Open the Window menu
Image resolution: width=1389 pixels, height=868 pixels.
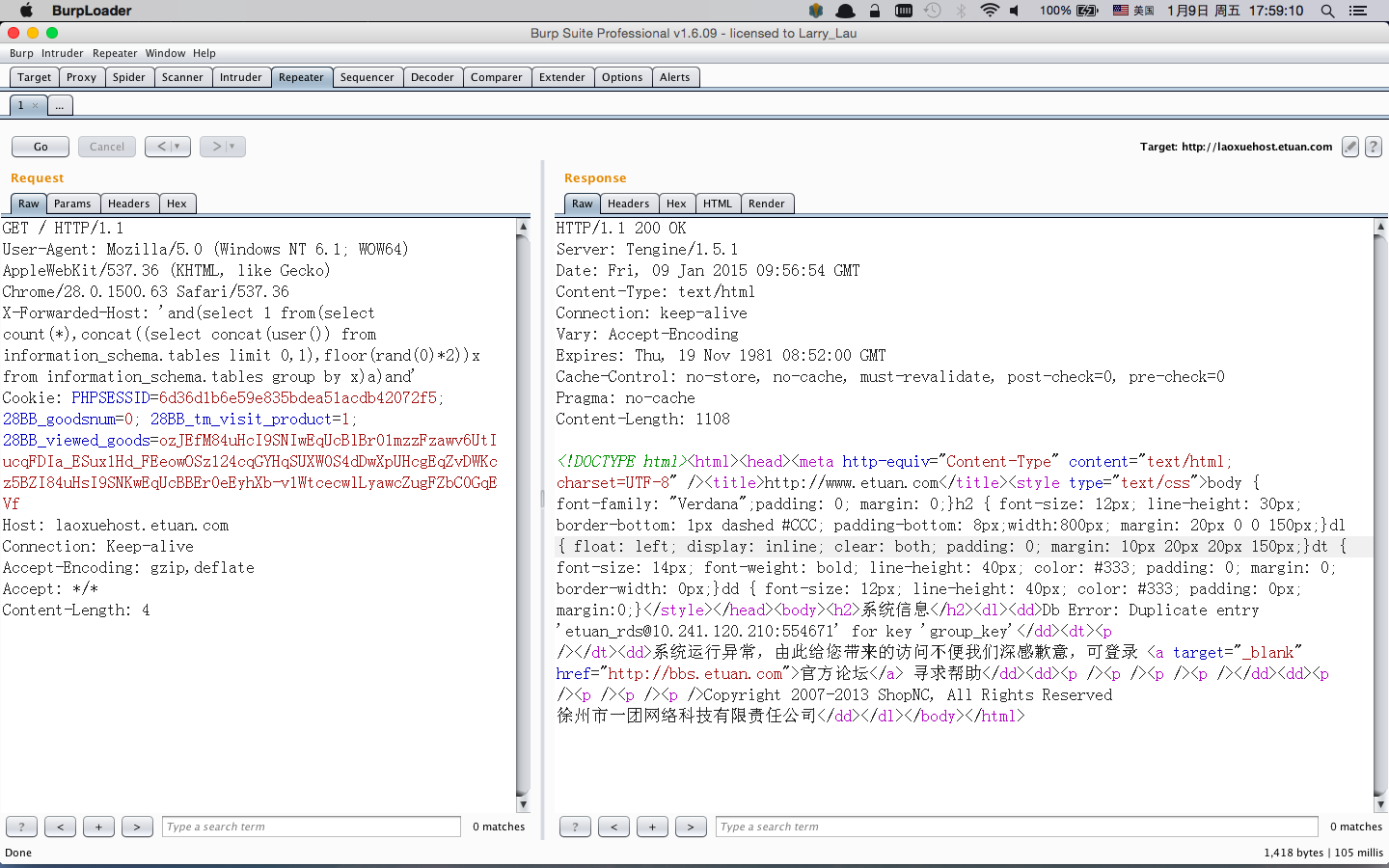point(165,53)
